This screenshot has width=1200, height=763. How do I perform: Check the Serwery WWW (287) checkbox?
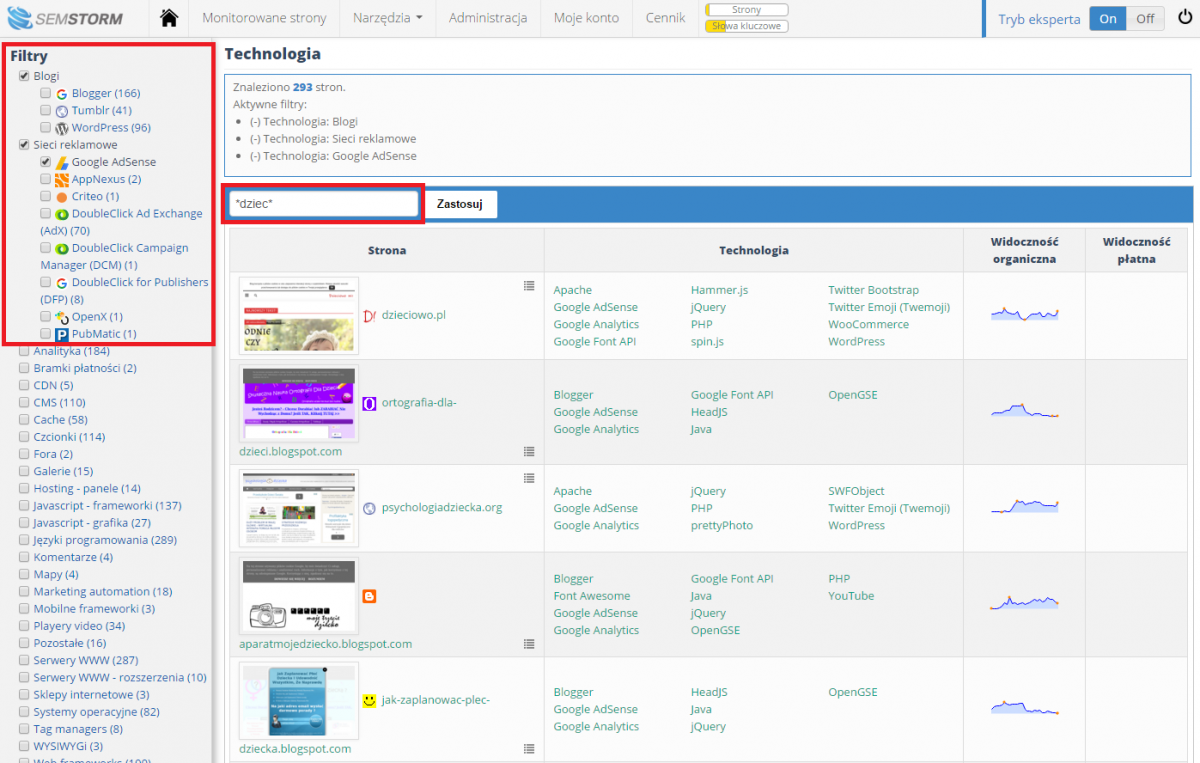tap(24, 661)
